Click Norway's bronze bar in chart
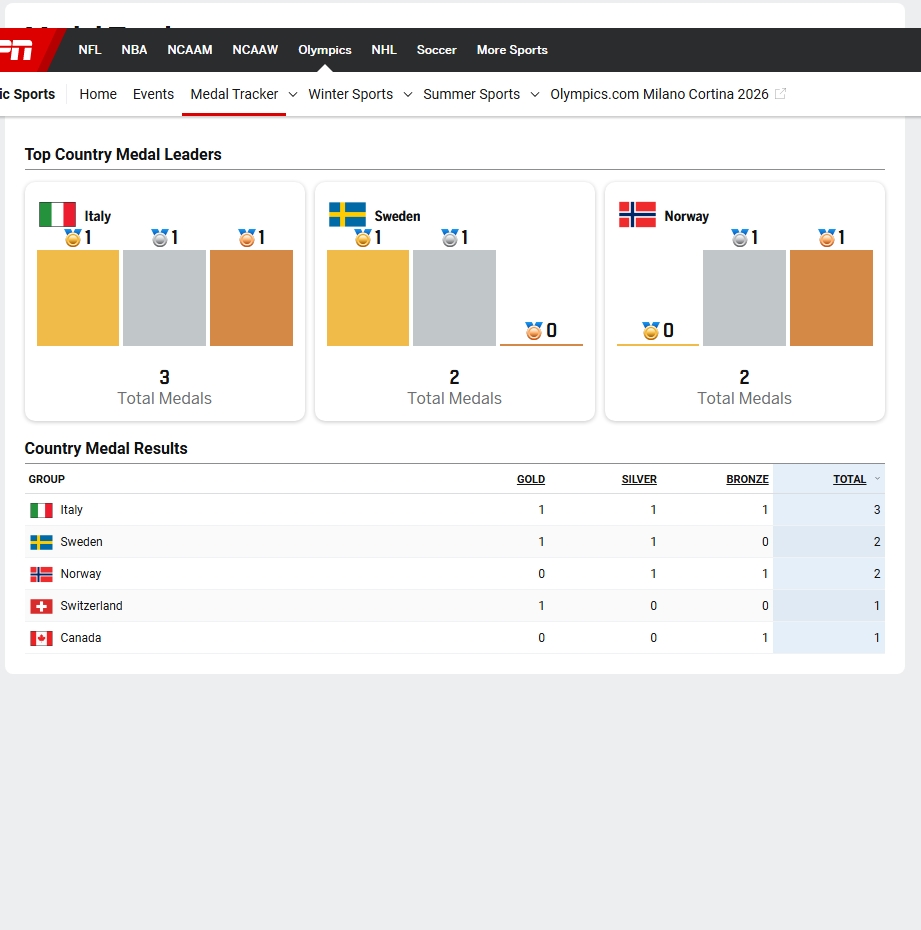 (831, 298)
